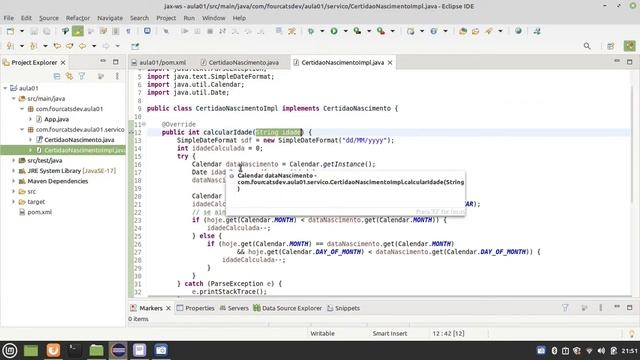640x360 pixels.
Task: Open the Data Source Explorer tab
Action: click(x=287, y=308)
